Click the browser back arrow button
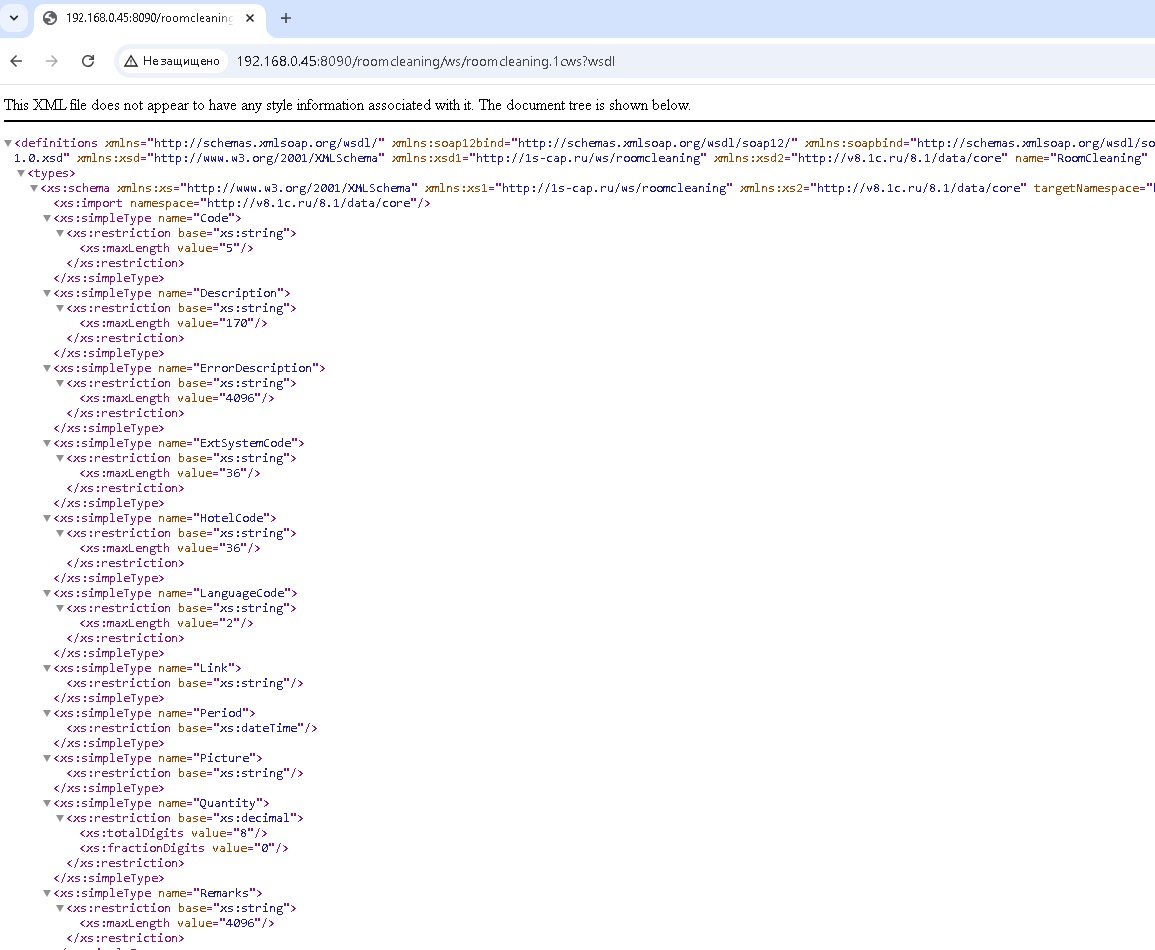Image resolution: width=1155 pixels, height=950 pixels. (16, 61)
